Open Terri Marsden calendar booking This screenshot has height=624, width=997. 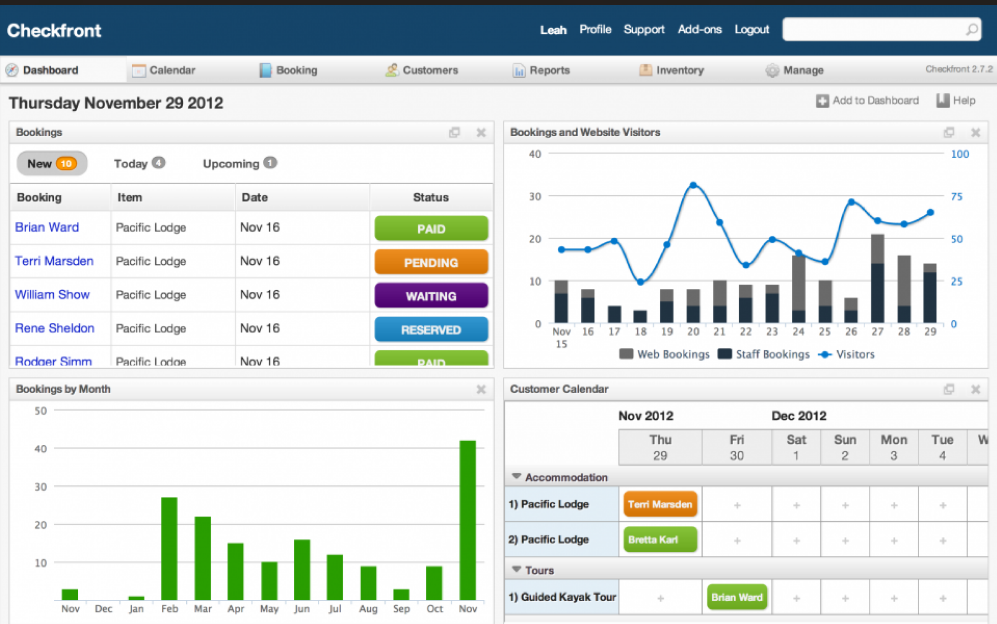[660, 504]
